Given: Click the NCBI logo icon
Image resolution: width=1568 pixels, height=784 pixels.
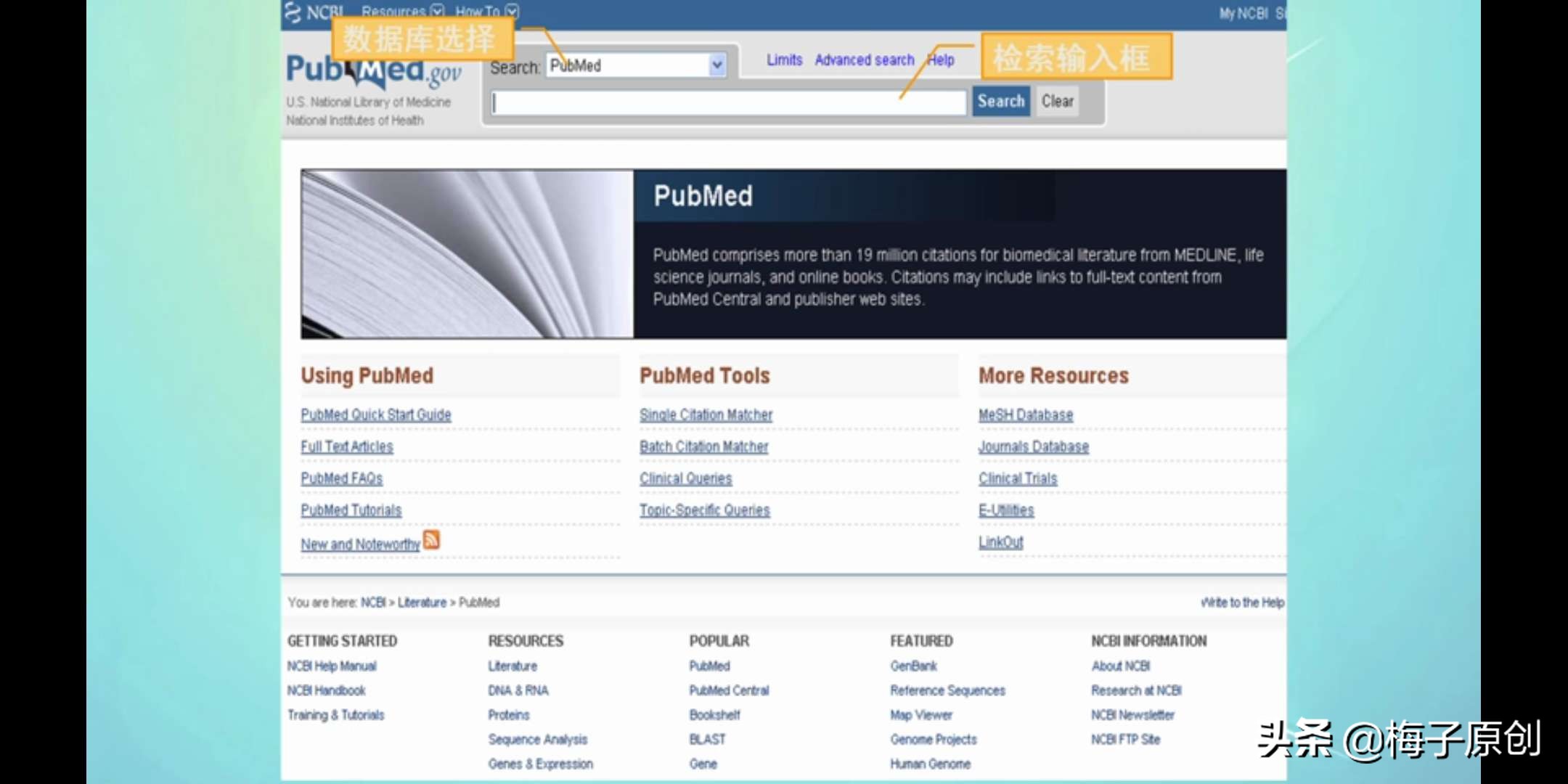Looking at the screenshot, I should [x=293, y=12].
